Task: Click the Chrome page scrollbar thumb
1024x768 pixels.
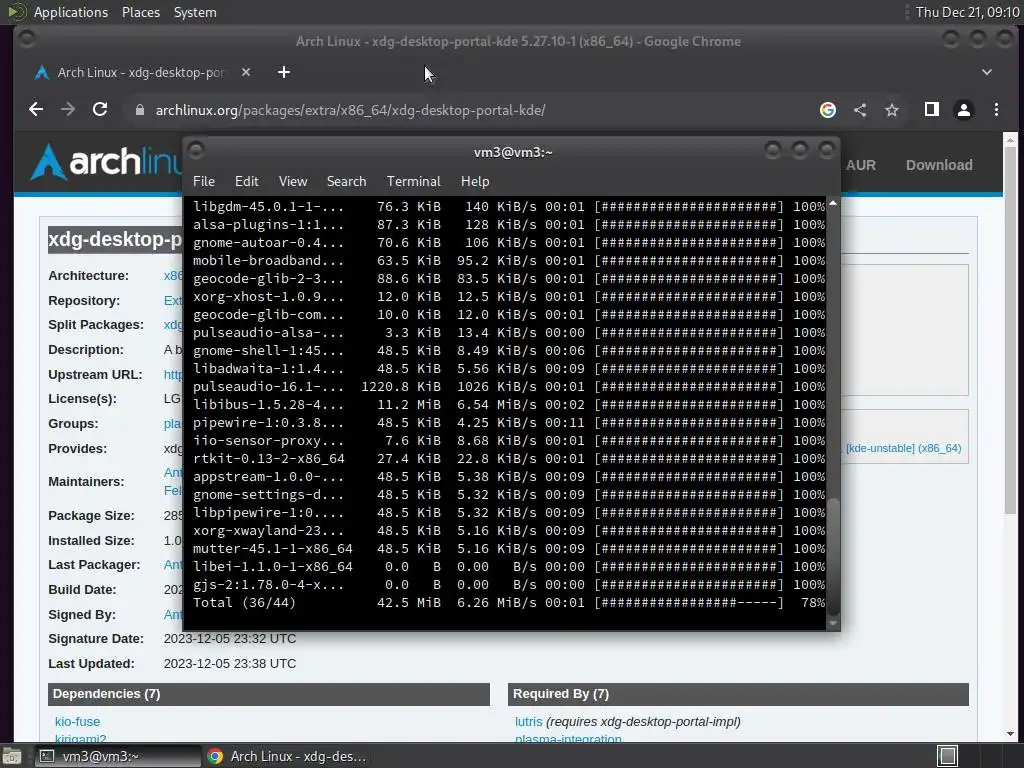Action: click(1010, 330)
